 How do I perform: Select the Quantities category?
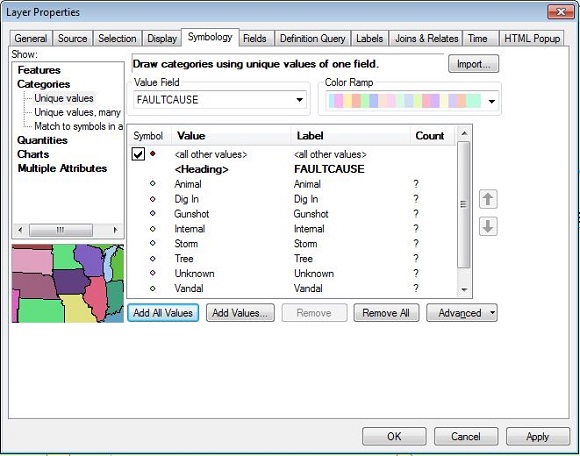coord(42,140)
